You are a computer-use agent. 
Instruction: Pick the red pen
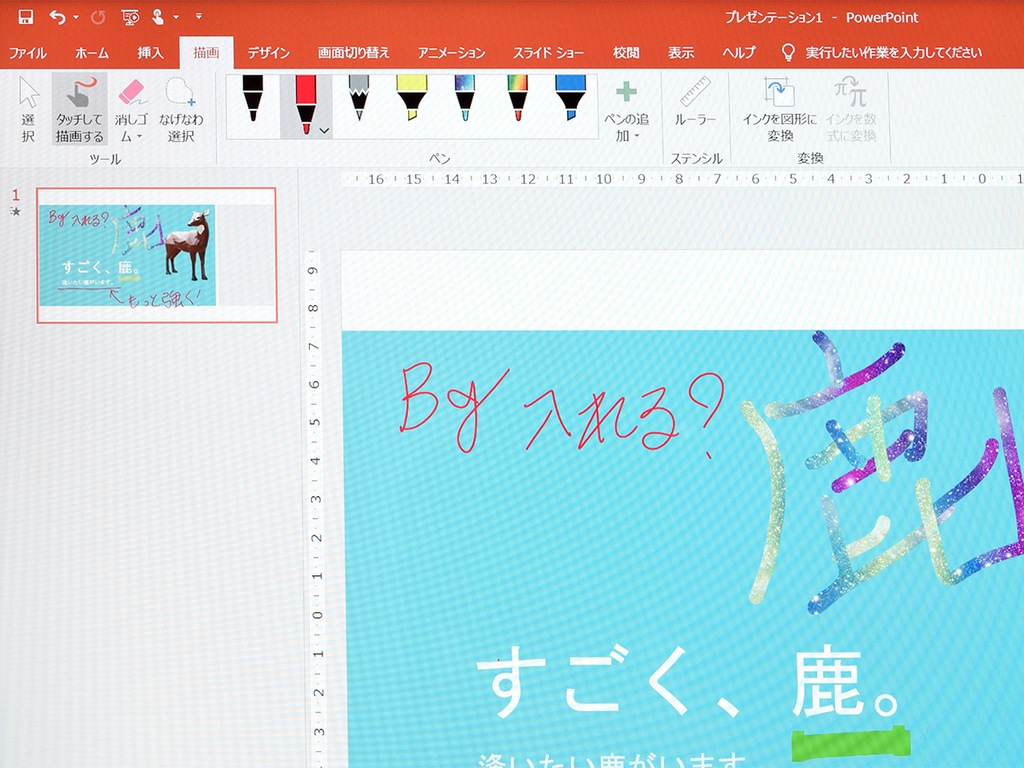(x=306, y=104)
